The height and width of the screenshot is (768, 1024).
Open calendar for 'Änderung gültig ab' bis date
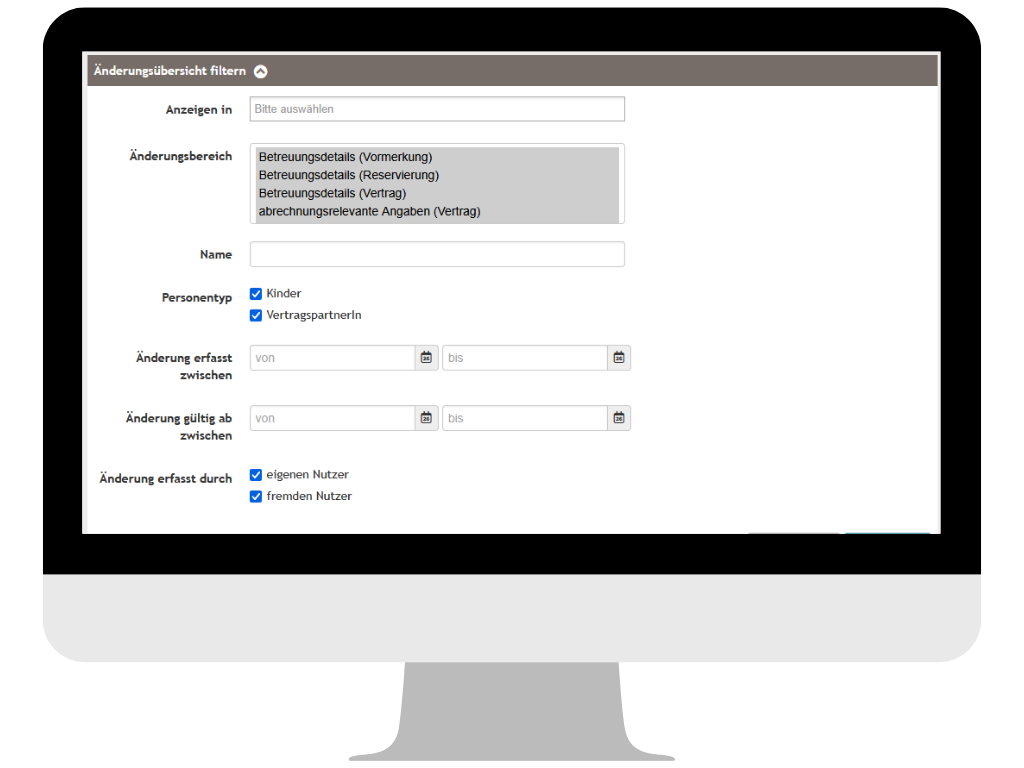point(619,418)
